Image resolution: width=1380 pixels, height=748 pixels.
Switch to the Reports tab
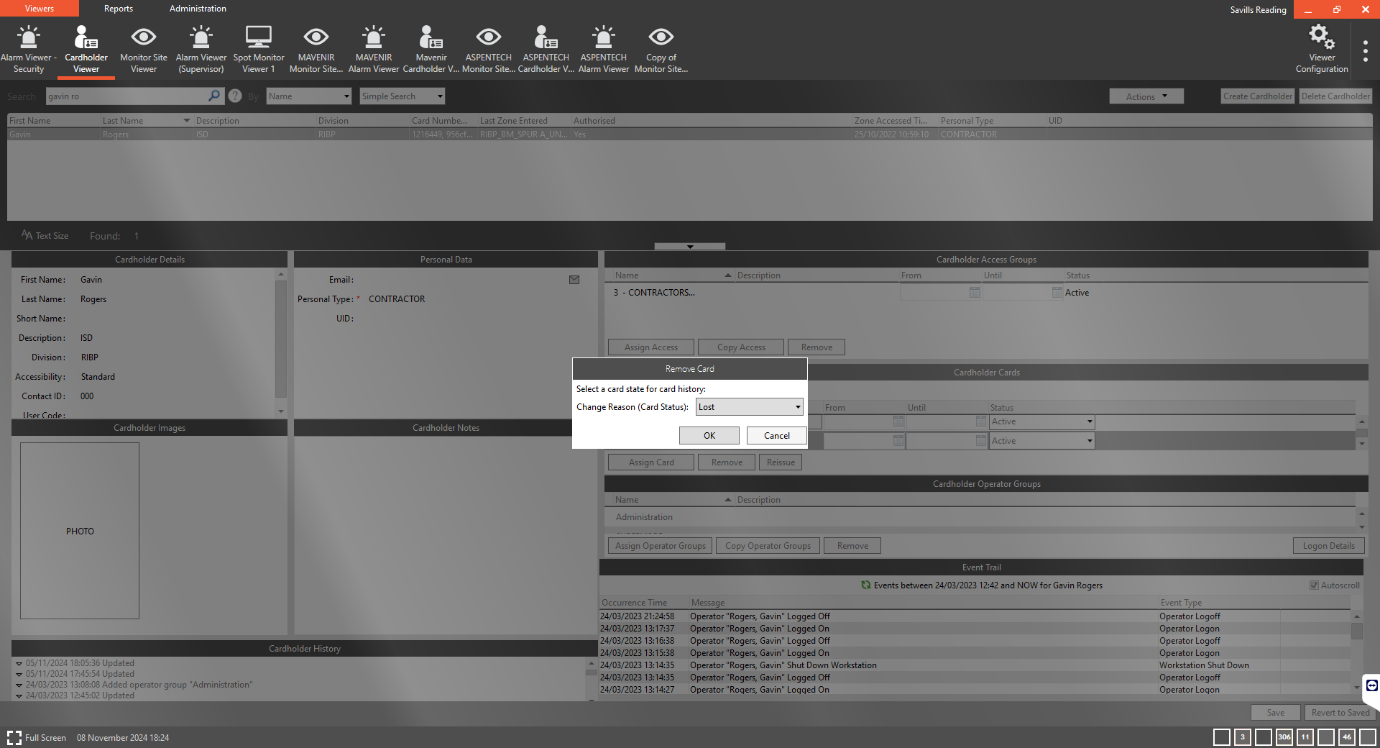(118, 8)
